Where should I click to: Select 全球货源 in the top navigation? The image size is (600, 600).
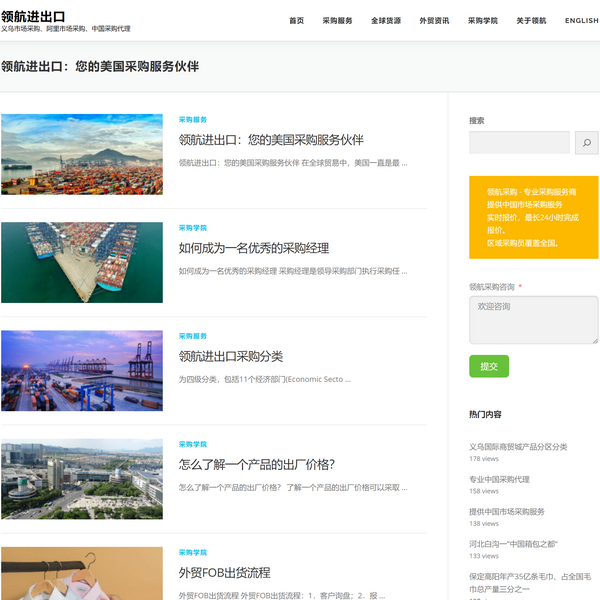[385, 20]
